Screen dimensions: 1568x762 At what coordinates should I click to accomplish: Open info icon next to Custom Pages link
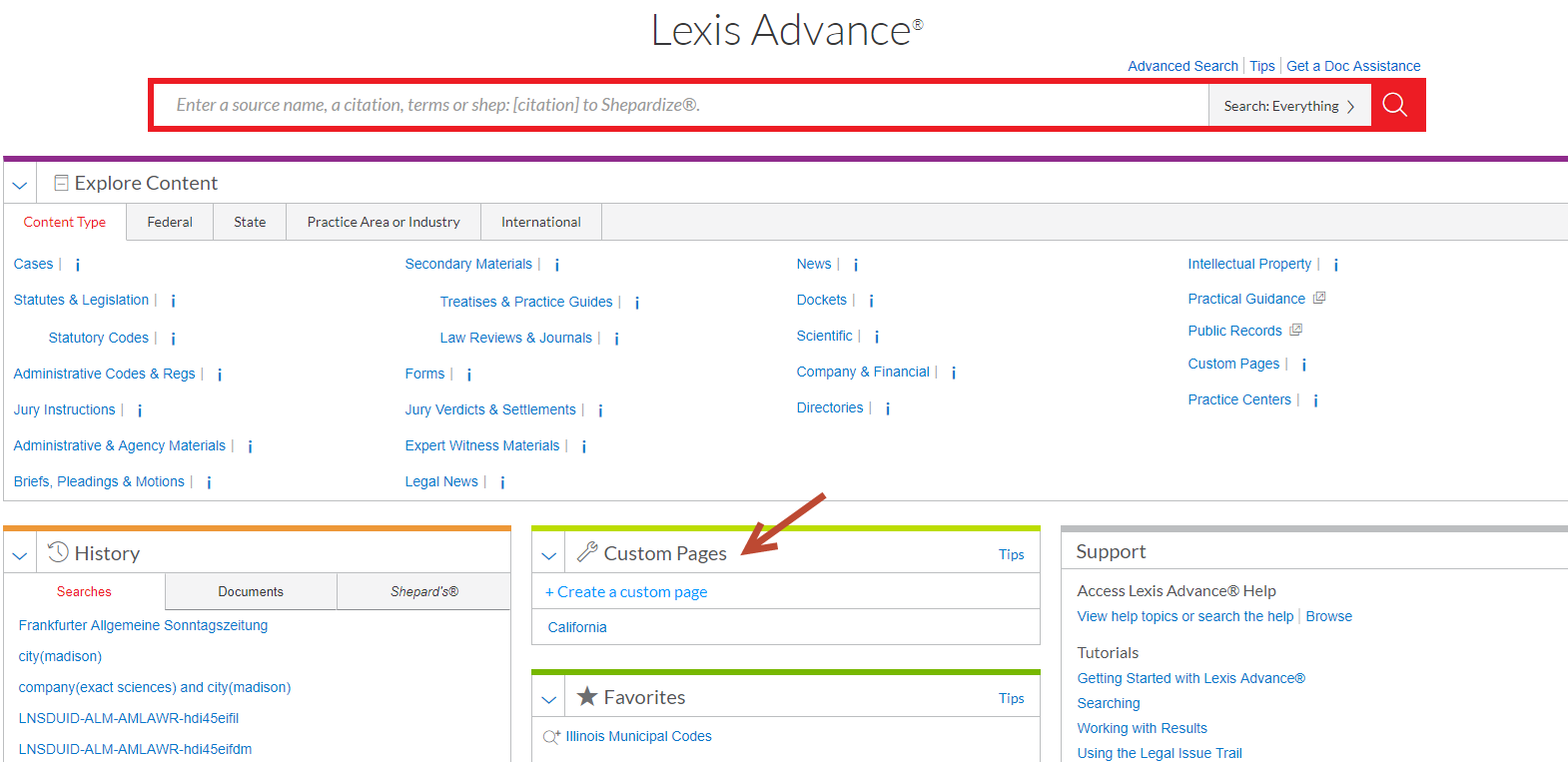(x=1304, y=365)
